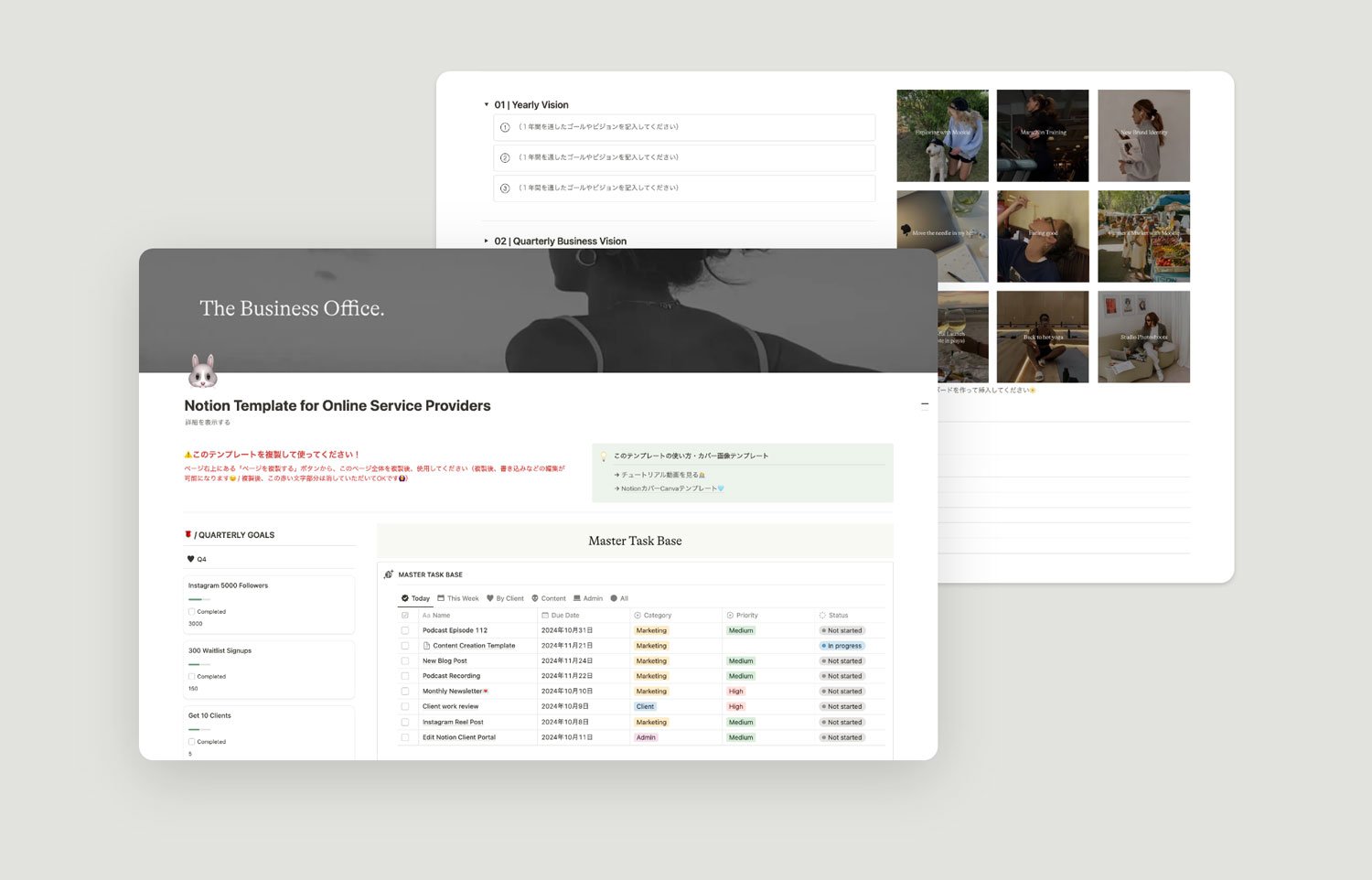Switch to the Content view tab
1372x880 pixels.
point(549,598)
